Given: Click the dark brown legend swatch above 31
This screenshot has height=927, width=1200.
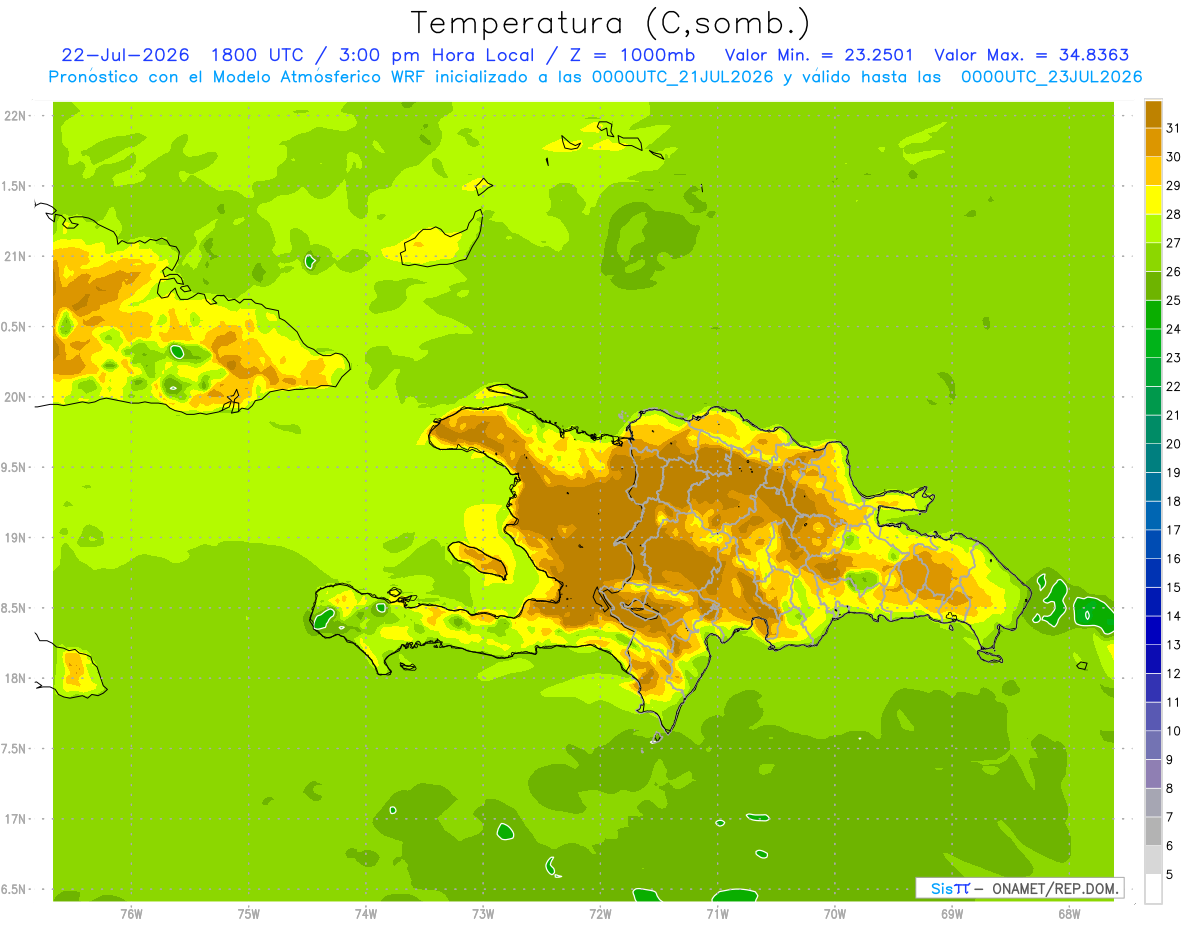Looking at the screenshot, I should [x=1153, y=114].
